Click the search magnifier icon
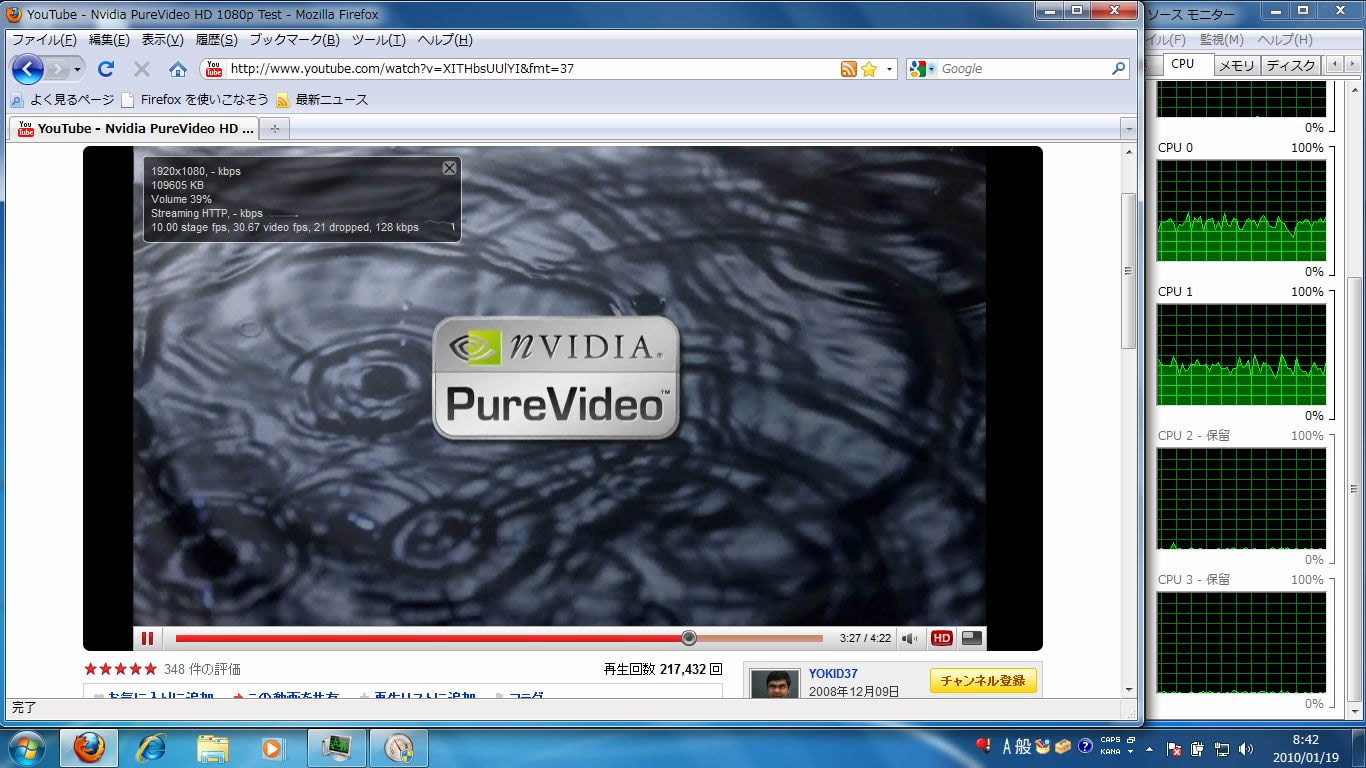This screenshot has width=1366, height=768. point(1119,69)
